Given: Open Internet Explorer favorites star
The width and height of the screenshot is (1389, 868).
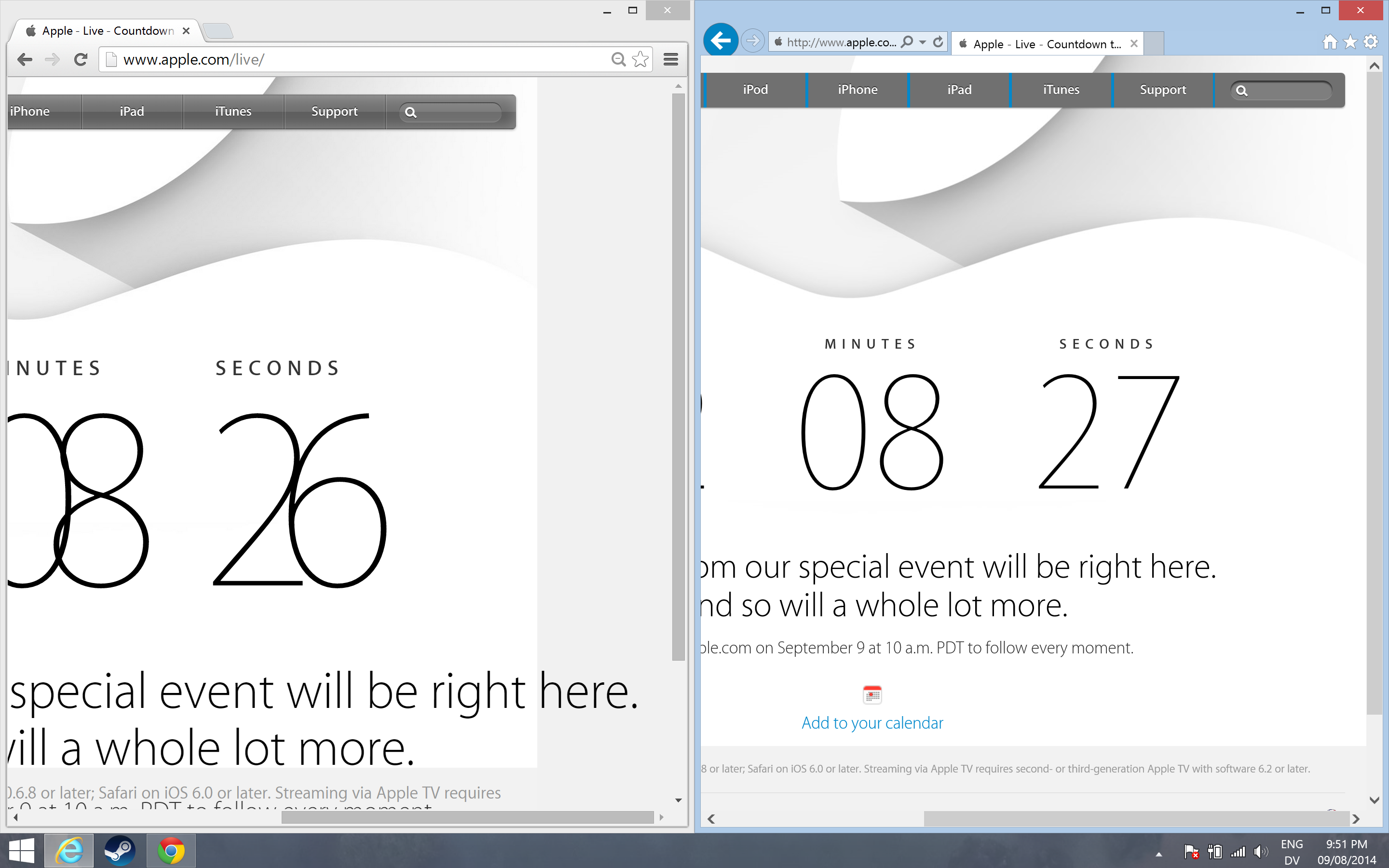Looking at the screenshot, I should tap(1350, 42).
